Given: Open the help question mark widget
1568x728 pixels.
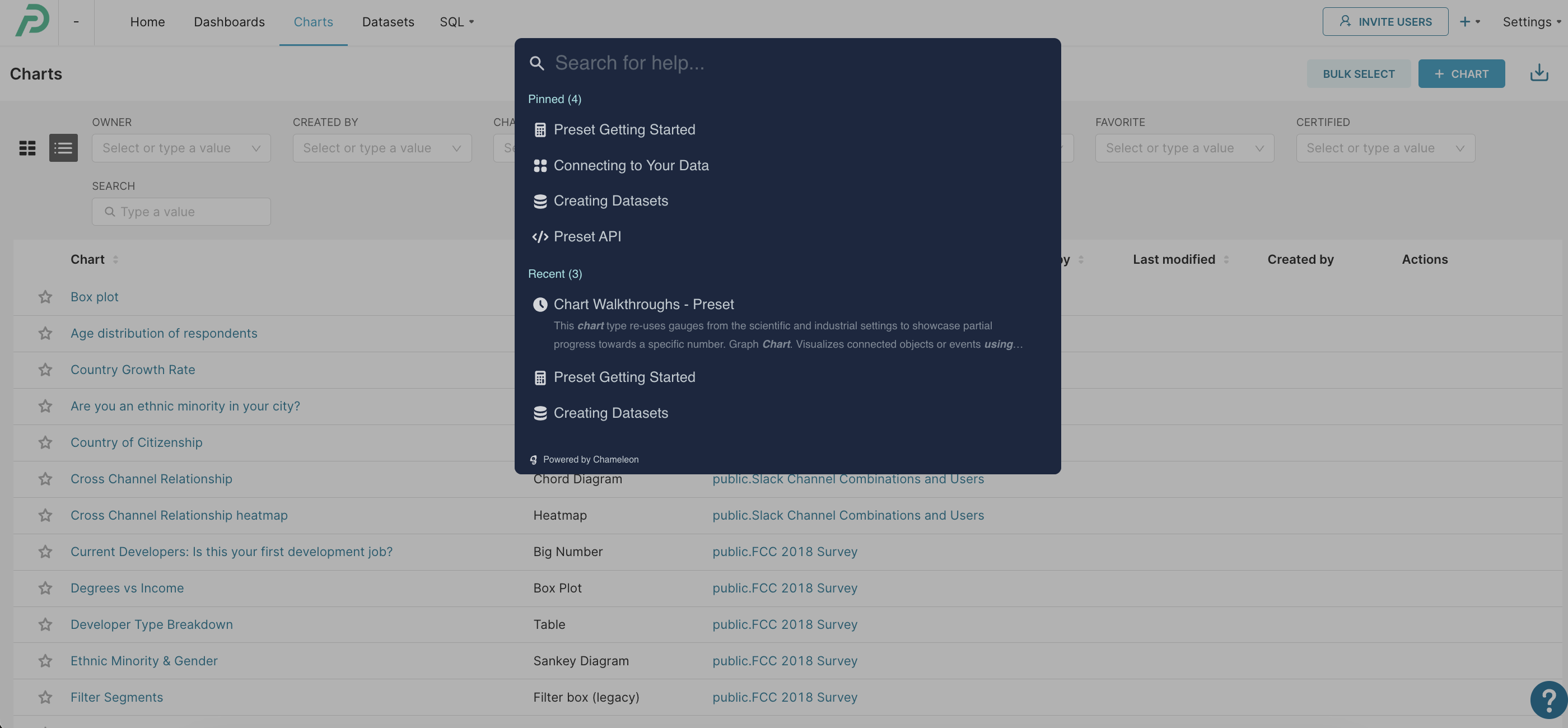Looking at the screenshot, I should [1548, 700].
